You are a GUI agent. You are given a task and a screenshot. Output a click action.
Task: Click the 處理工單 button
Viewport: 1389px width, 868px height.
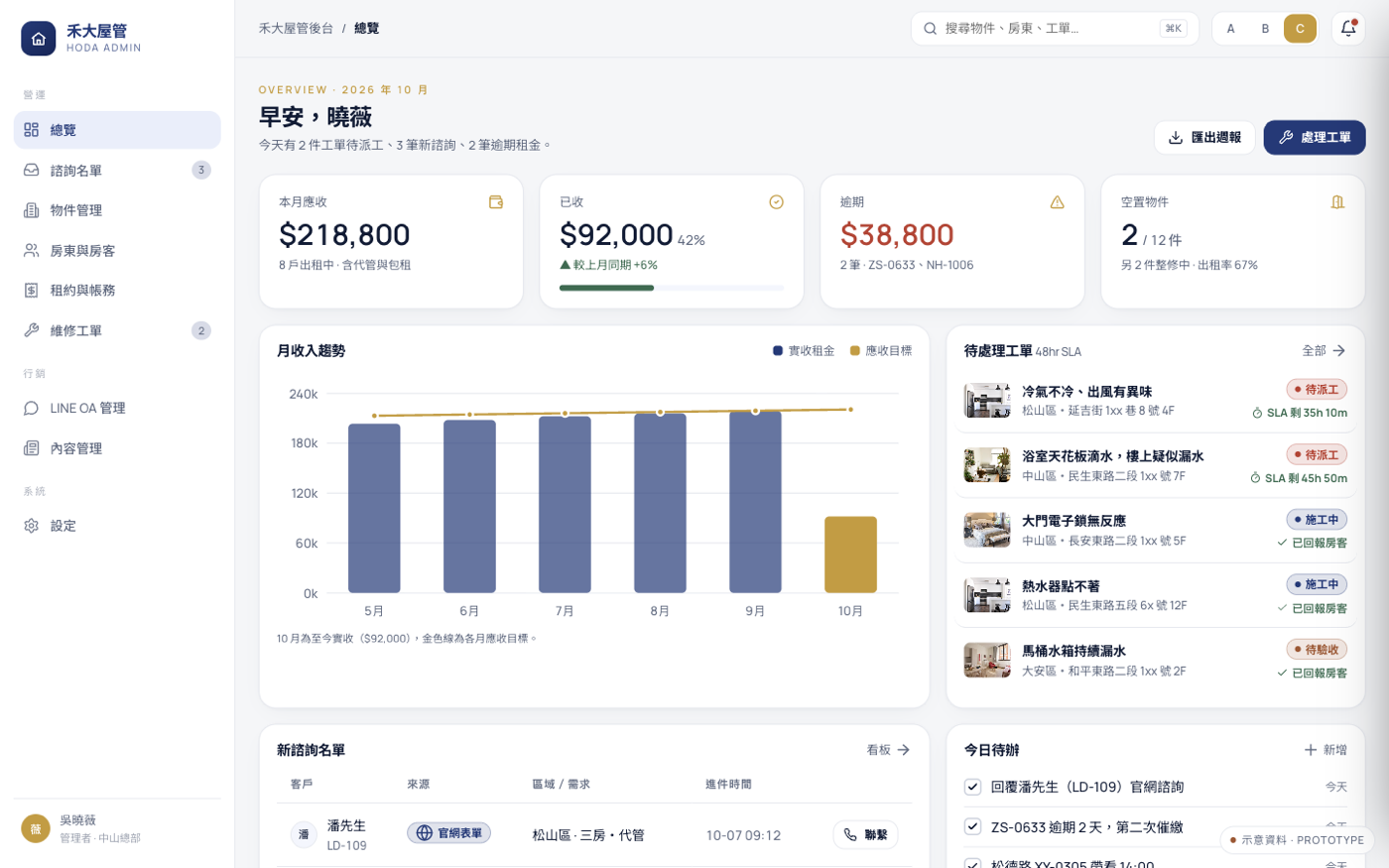pyautogui.click(x=1315, y=138)
